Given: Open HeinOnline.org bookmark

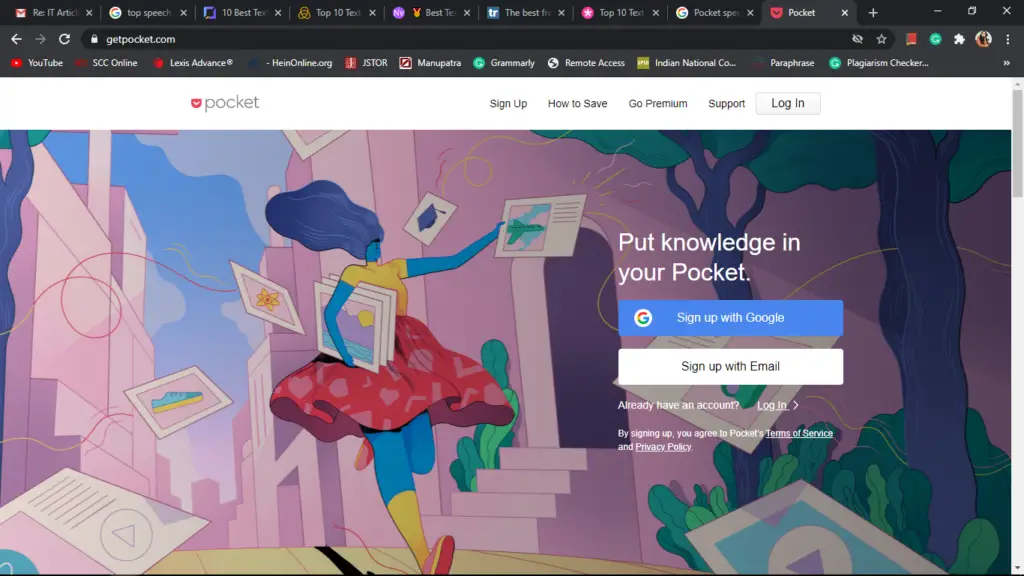Looking at the screenshot, I should tap(291, 63).
